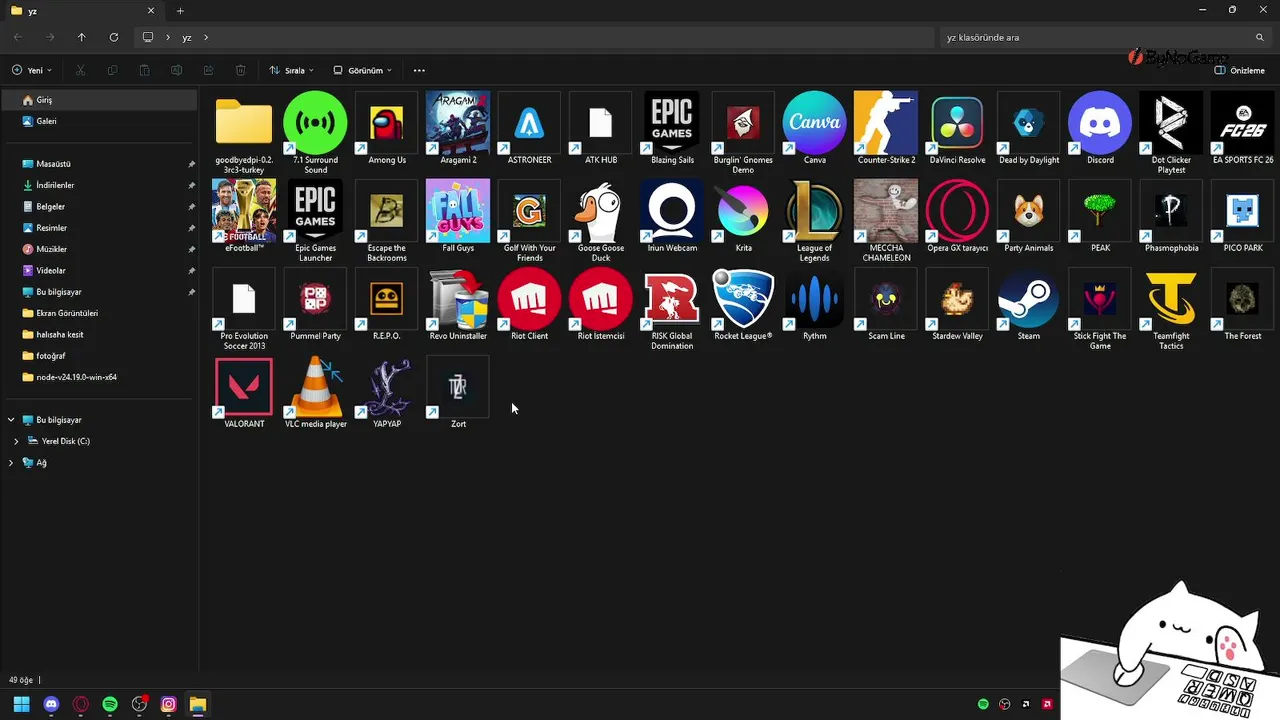This screenshot has width=1280, height=720.
Task: Click the Spotify icon in the system tray
Action: coord(983,704)
